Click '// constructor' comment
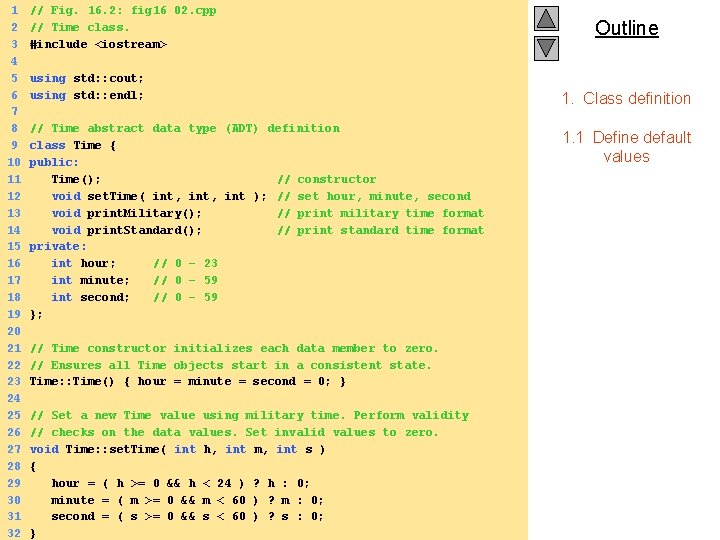The image size is (720, 540). click(x=327, y=179)
